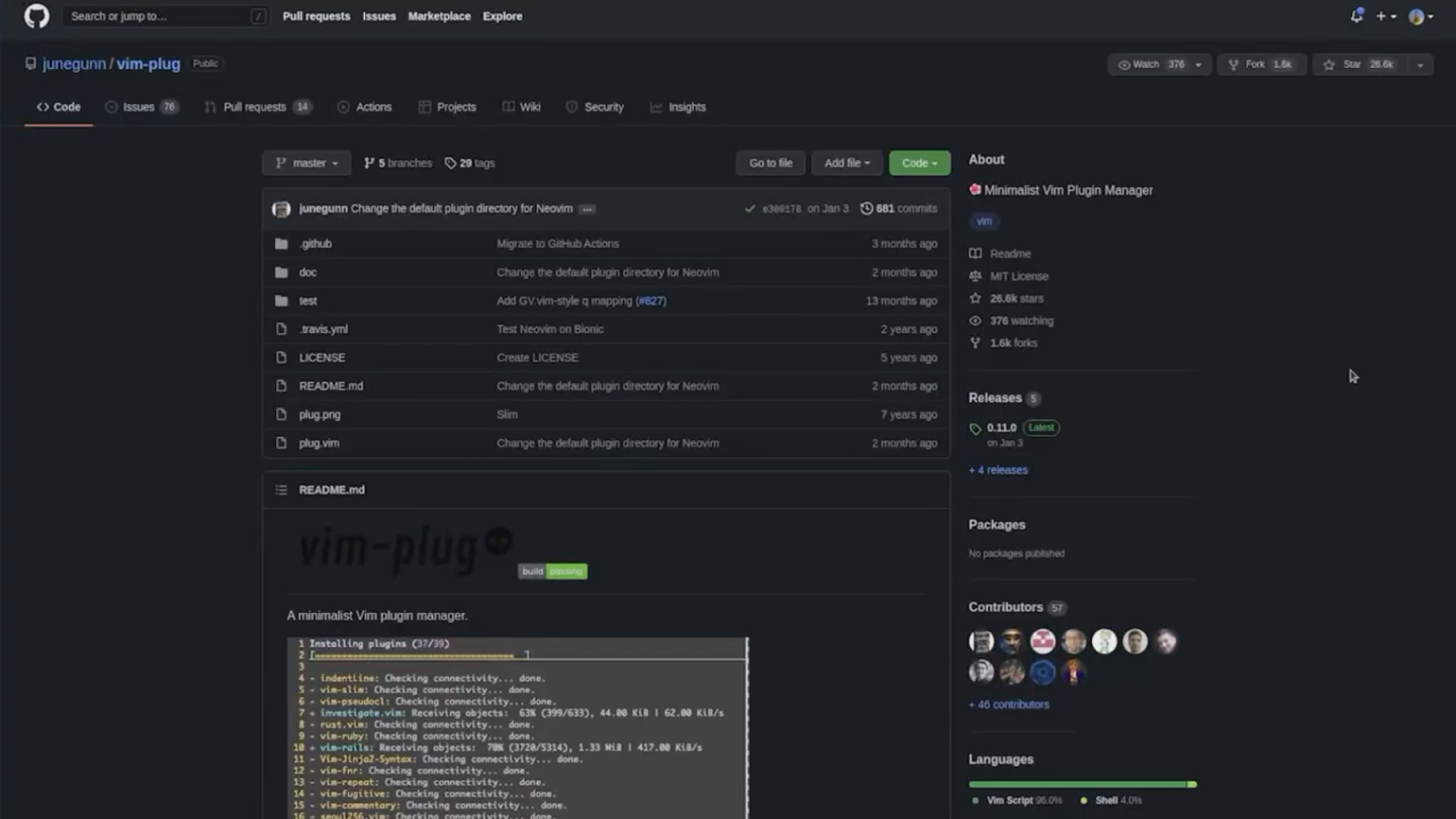Click the first contributor avatar
Viewport: 1456px width, 819px height.
point(981,641)
